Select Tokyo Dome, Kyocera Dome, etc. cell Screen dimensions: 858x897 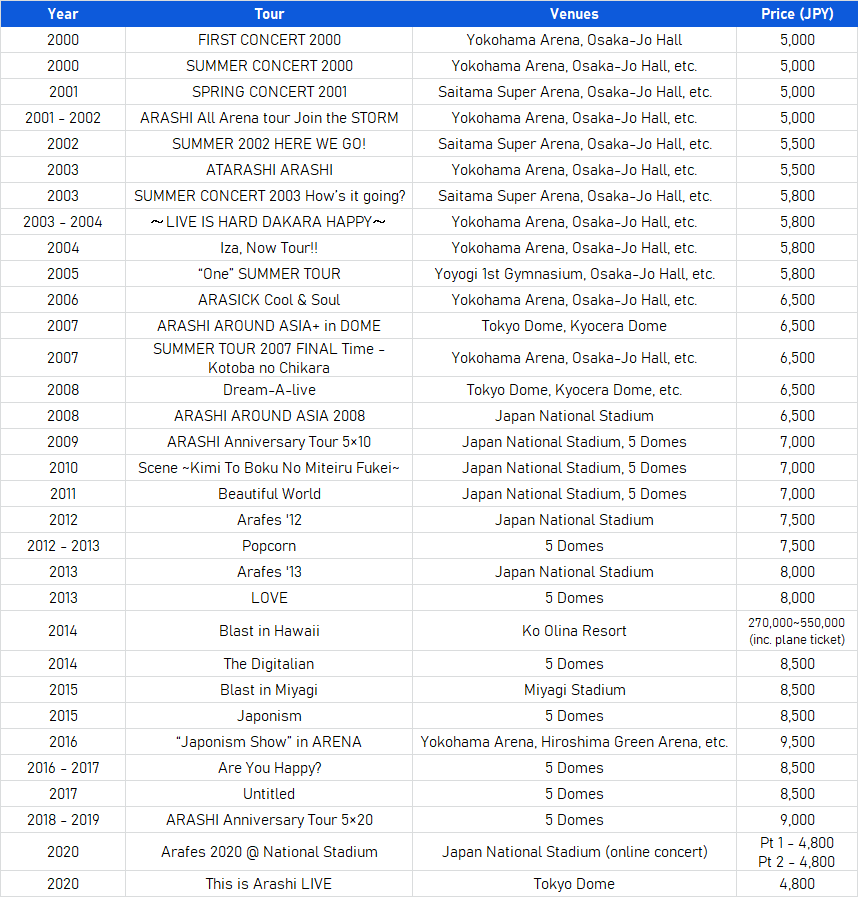[574, 390]
